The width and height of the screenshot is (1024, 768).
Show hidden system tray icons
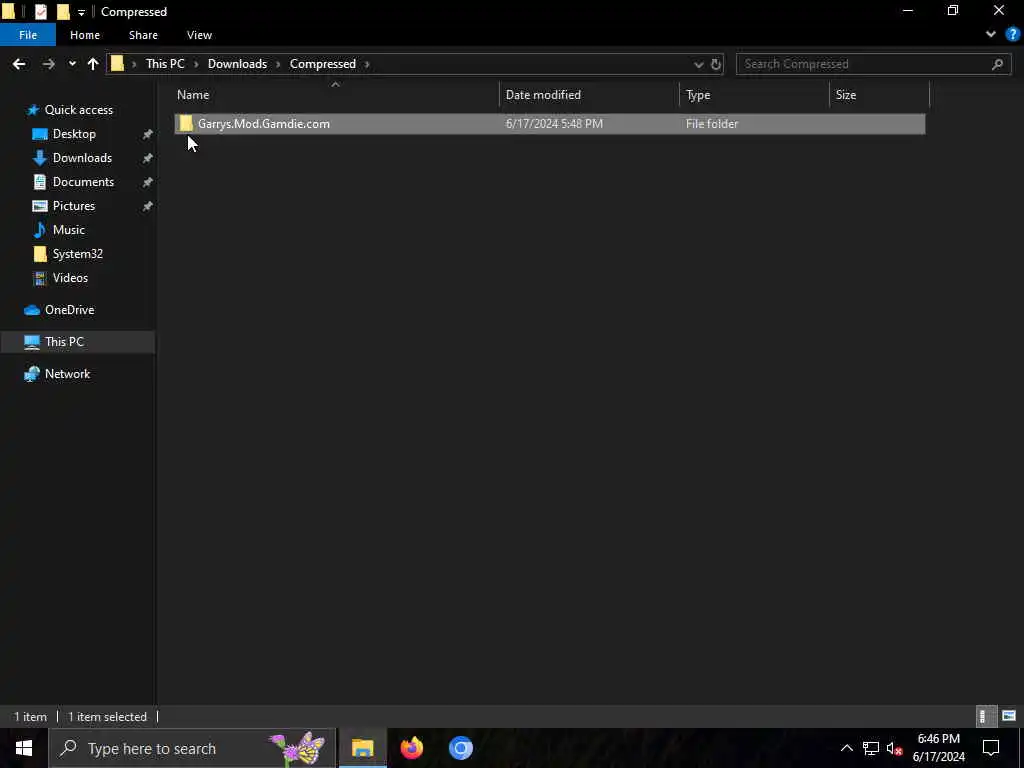(x=846, y=748)
